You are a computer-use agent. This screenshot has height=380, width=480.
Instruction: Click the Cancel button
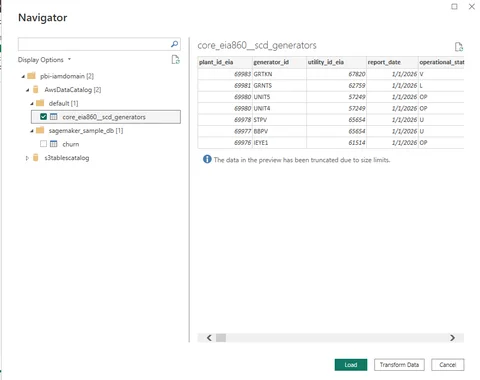coord(447,365)
